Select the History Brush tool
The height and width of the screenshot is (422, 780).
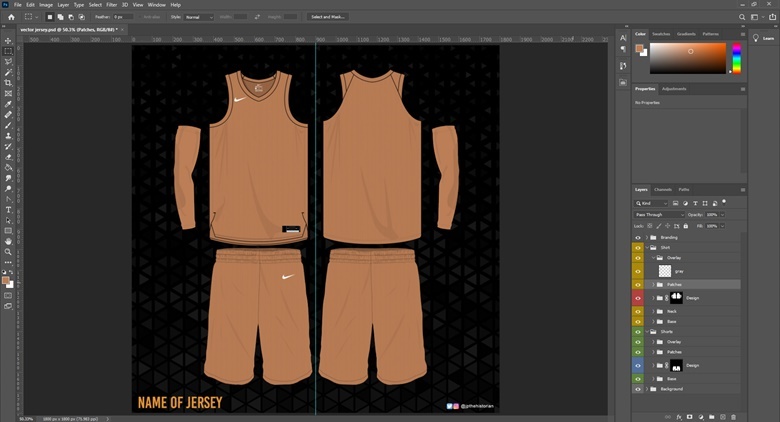point(8,146)
